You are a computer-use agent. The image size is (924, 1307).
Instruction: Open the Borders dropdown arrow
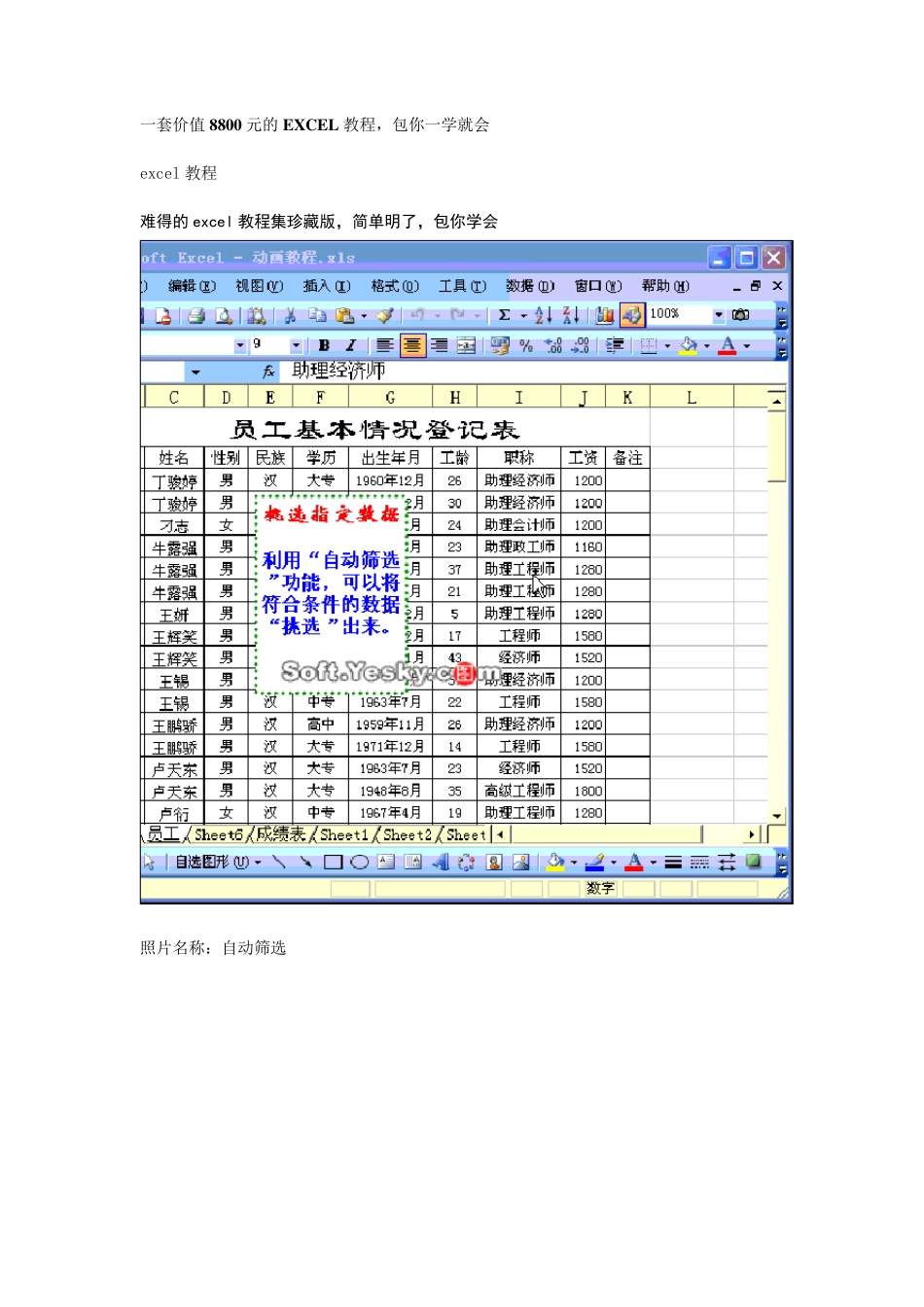click(x=667, y=345)
